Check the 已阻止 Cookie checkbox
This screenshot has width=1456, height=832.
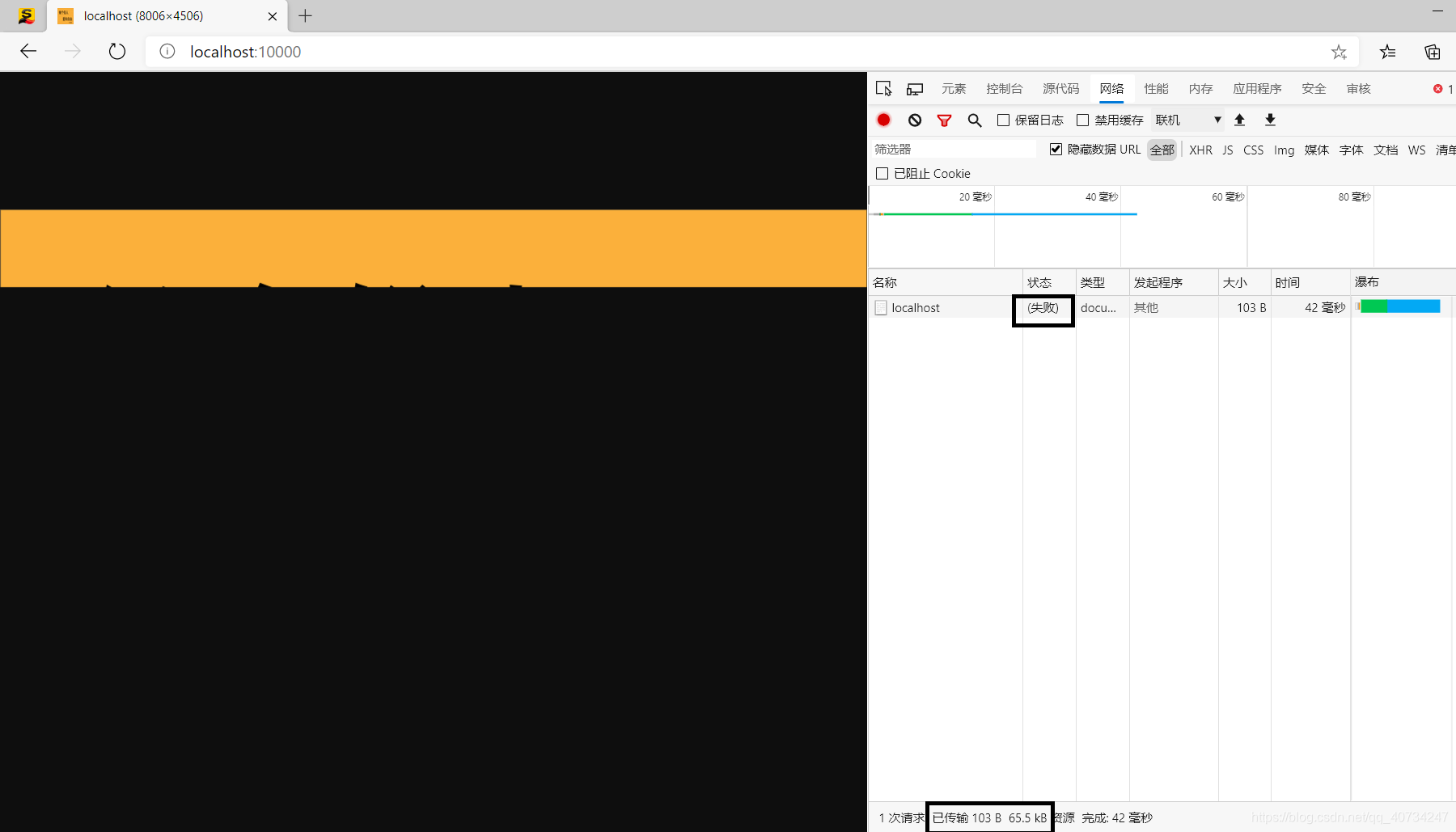[x=882, y=173]
